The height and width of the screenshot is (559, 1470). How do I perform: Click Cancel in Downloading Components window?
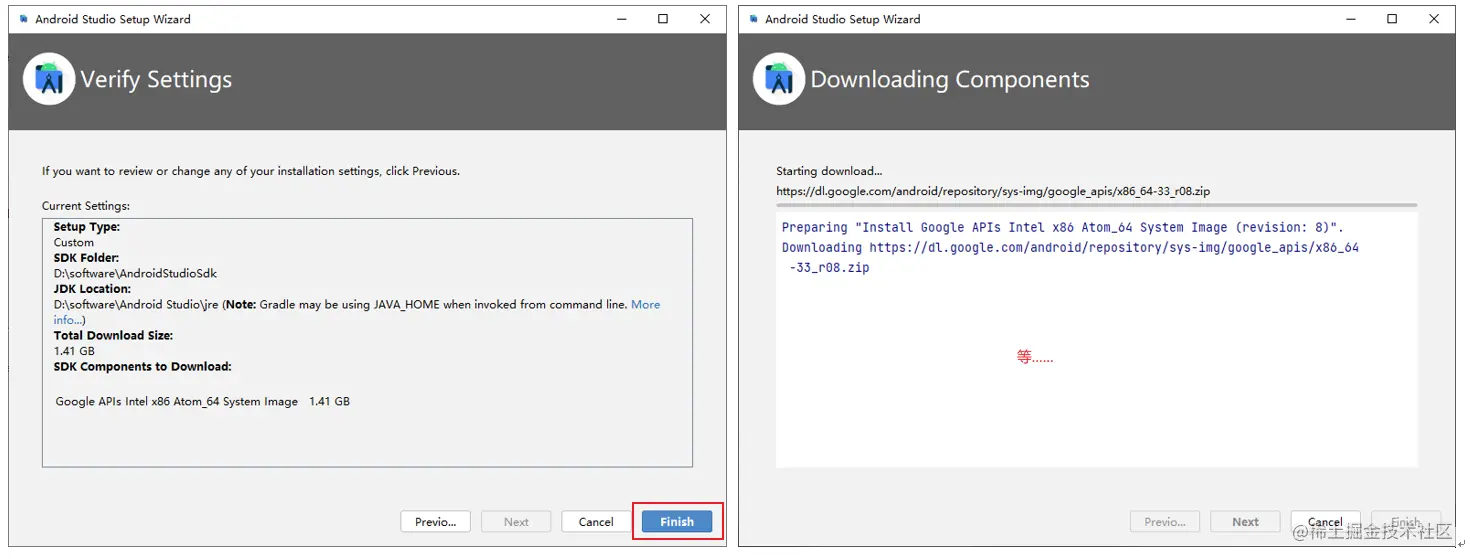pos(1325,522)
